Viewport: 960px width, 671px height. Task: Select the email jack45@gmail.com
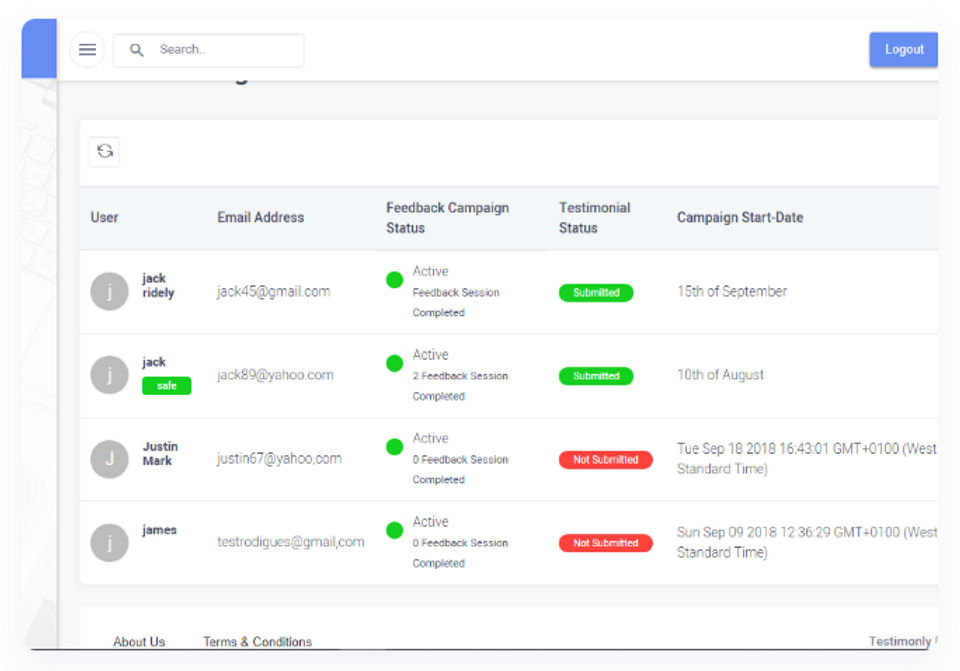coord(274,291)
